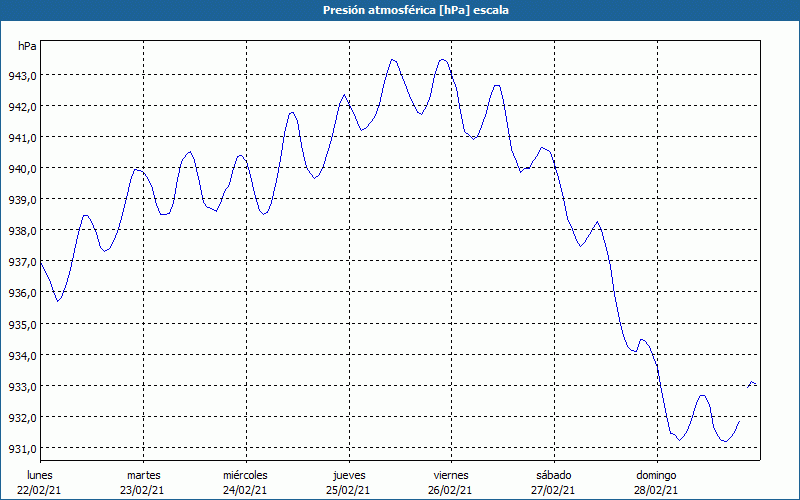Select the 933,0 y-axis label
The width and height of the screenshot is (800, 500).
(x=22, y=387)
